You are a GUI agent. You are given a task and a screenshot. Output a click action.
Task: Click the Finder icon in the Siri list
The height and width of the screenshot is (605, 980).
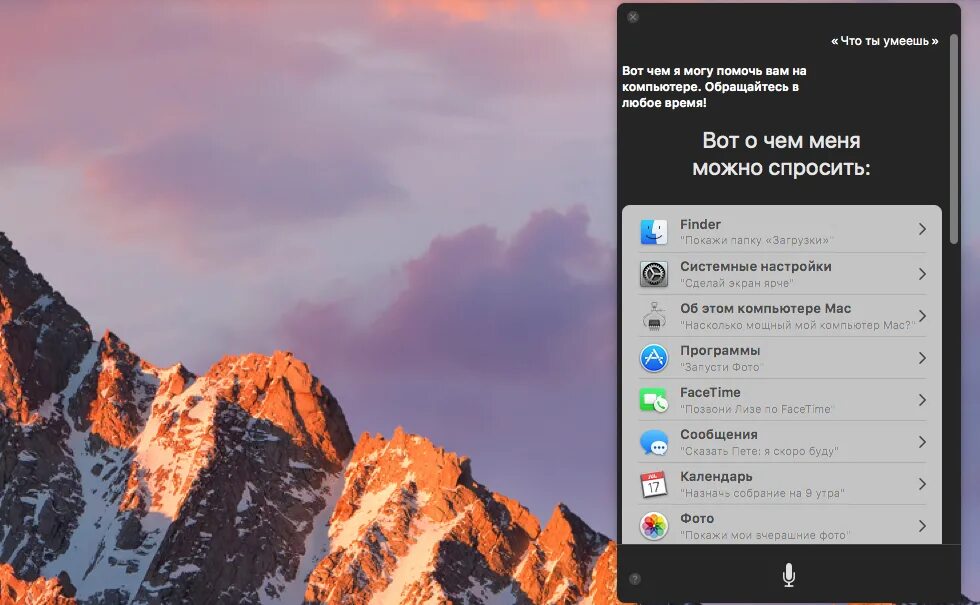(654, 232)
